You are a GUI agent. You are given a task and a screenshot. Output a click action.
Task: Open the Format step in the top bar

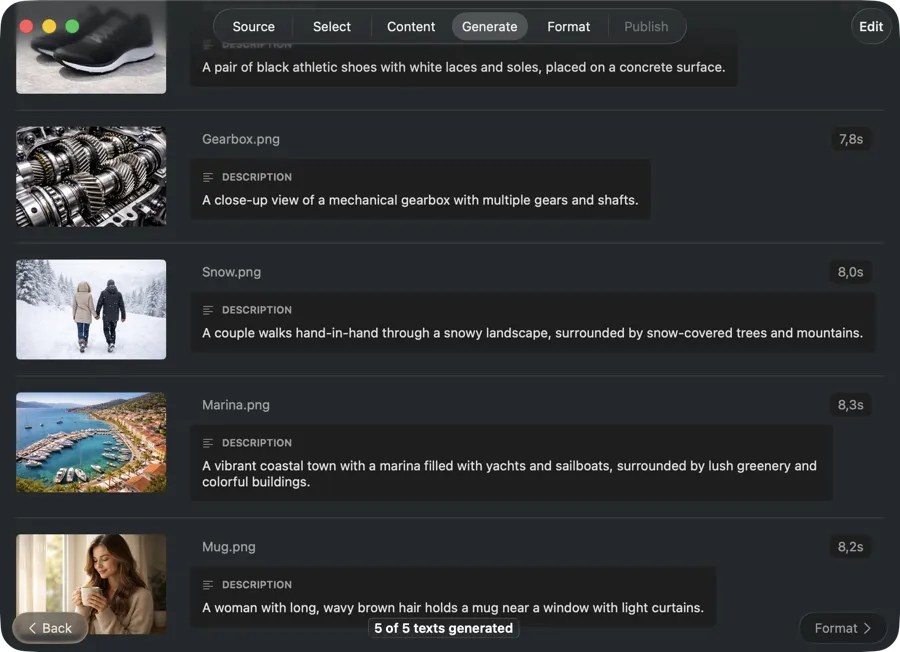click(x=568, y=26)
